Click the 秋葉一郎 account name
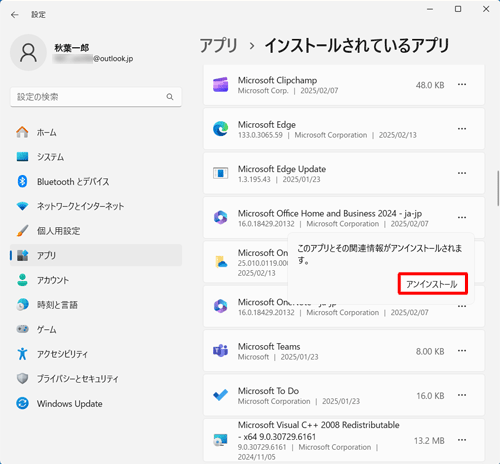The width and height of the screenshot is (500, 464). coord(72,48)
